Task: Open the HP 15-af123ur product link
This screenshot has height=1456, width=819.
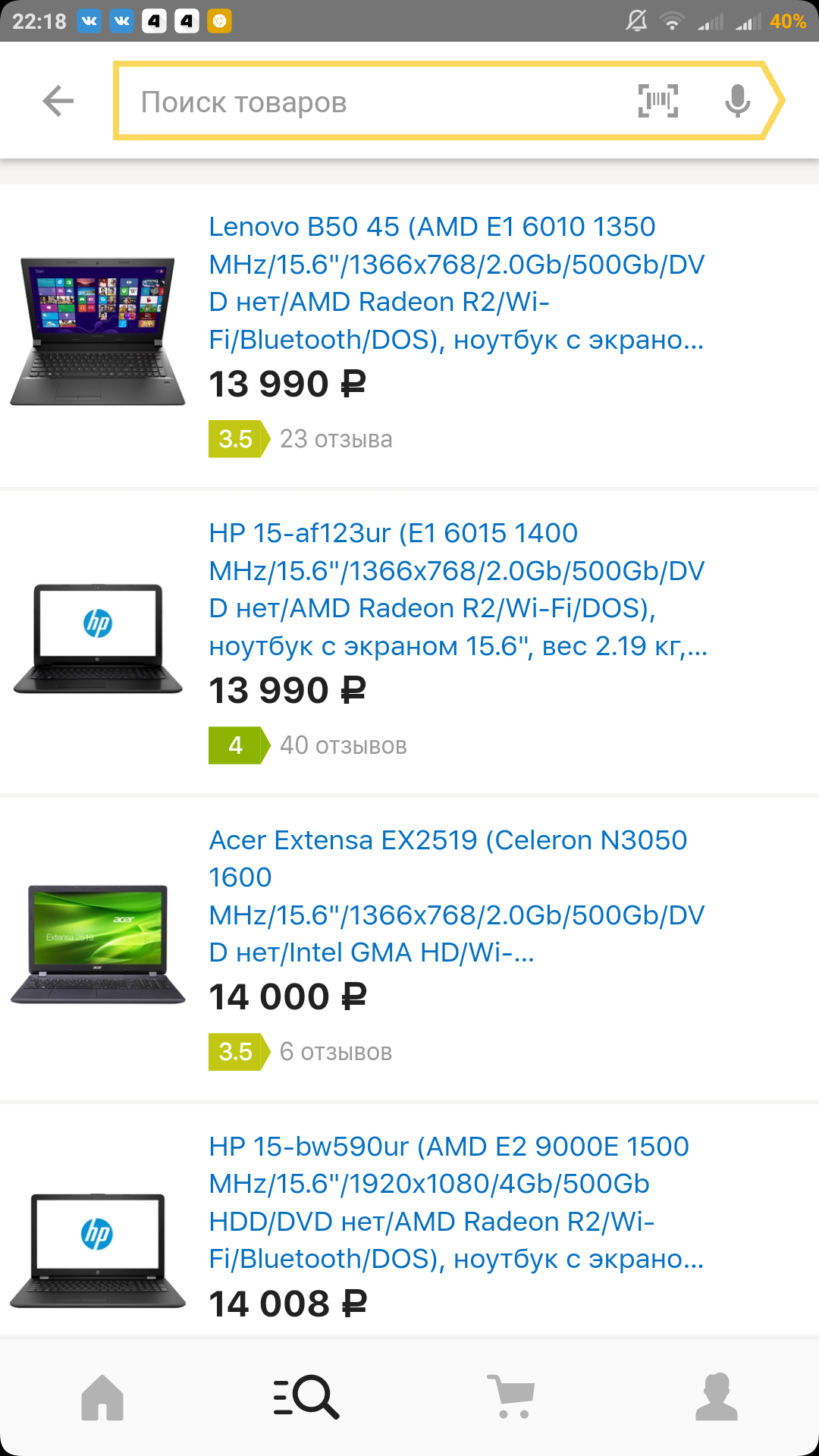Action: pos(458,589)
